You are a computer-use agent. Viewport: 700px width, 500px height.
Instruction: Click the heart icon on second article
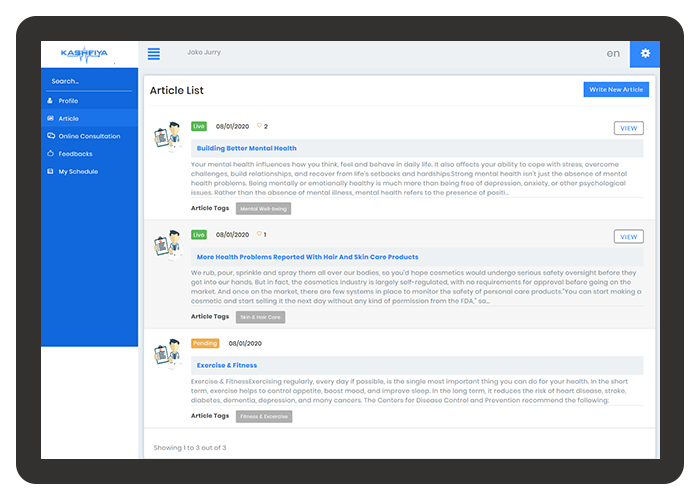[259, 234]
